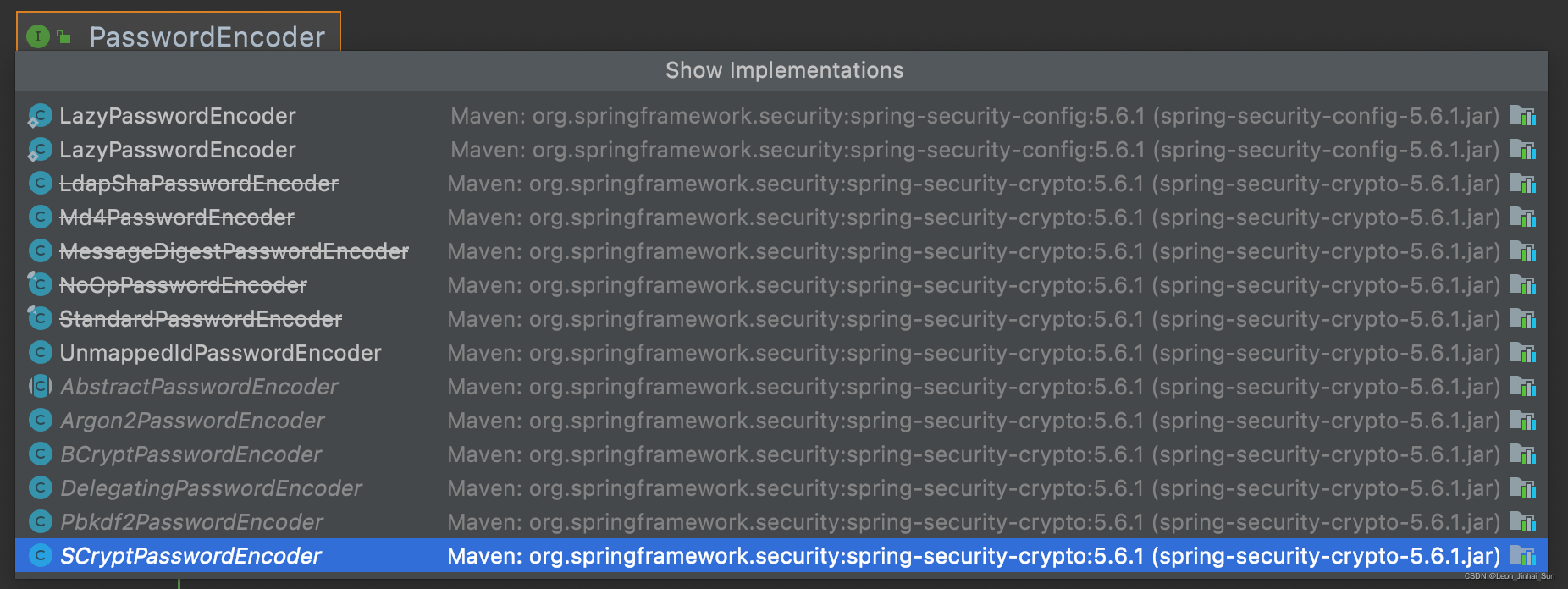Open the deprecated LdapShaPasswordEncoder entry
Screen dimensions: 1568x589
click(x=199, y=184)
